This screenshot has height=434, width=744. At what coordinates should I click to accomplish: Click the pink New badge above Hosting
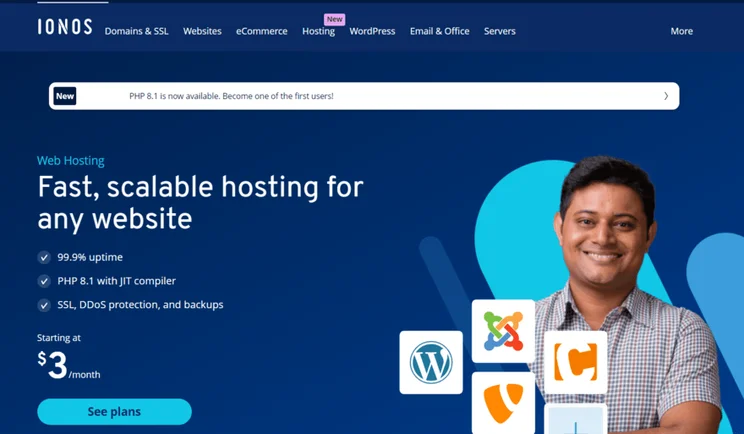tap(335, 19)
